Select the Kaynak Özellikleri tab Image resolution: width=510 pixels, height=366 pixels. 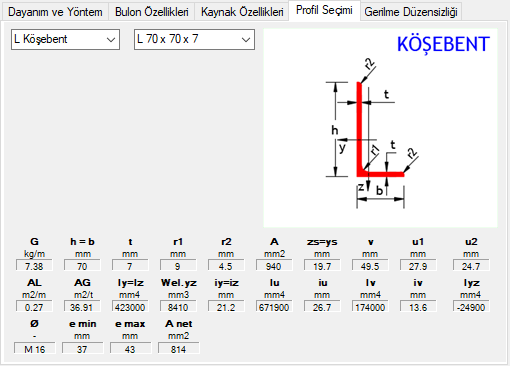pyautogui.click(x=242, y=12)
